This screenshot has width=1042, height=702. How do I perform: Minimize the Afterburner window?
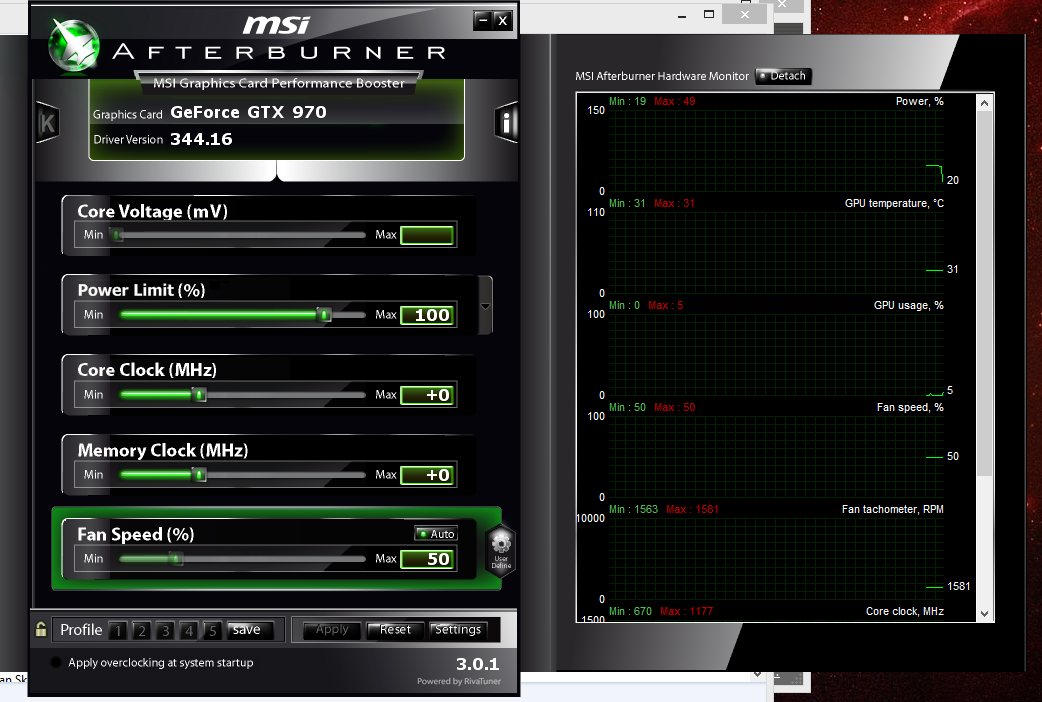(x=483, y=21)
